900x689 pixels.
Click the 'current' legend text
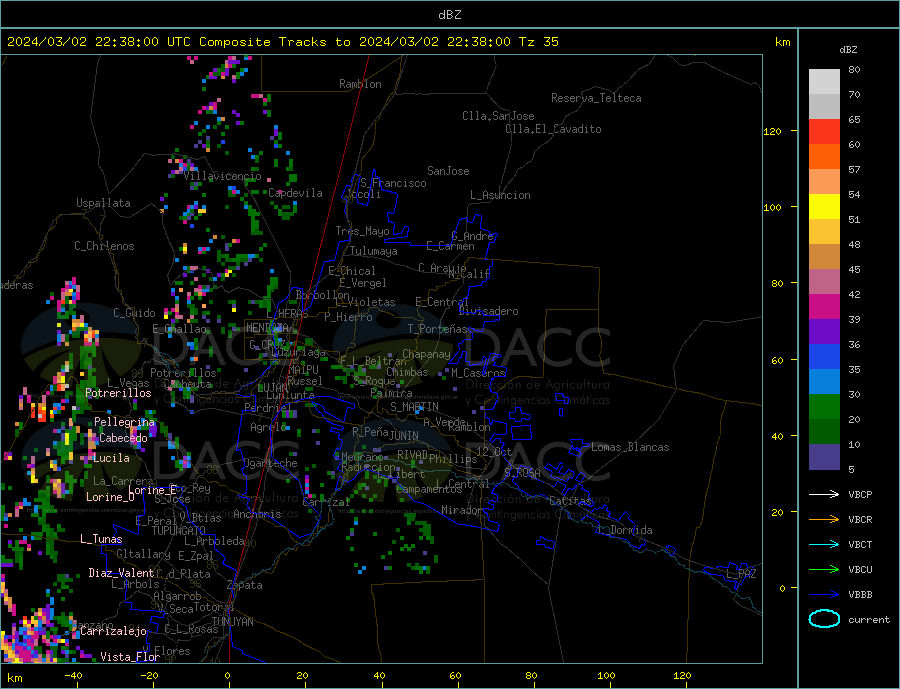[869, 620]
